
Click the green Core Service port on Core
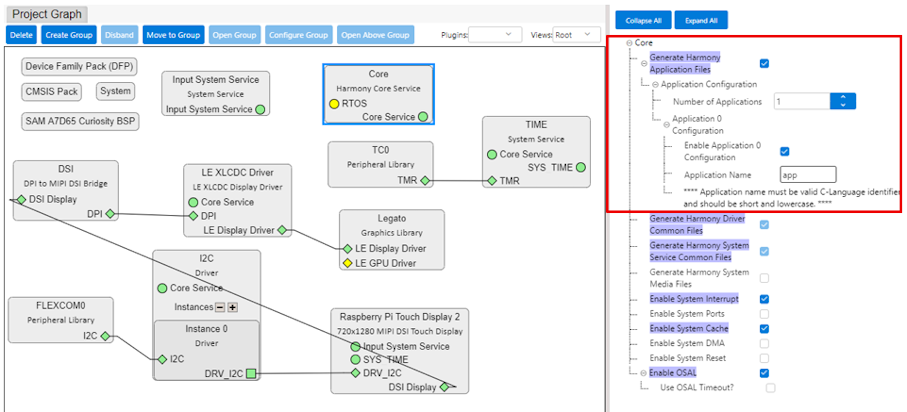[423, 117]
